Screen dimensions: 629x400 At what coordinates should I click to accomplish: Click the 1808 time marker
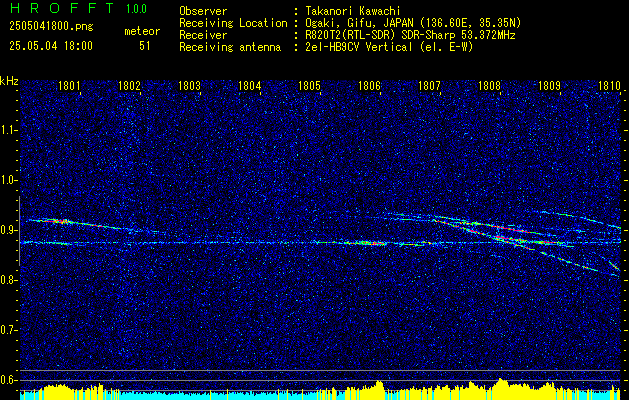click(489, 85)
